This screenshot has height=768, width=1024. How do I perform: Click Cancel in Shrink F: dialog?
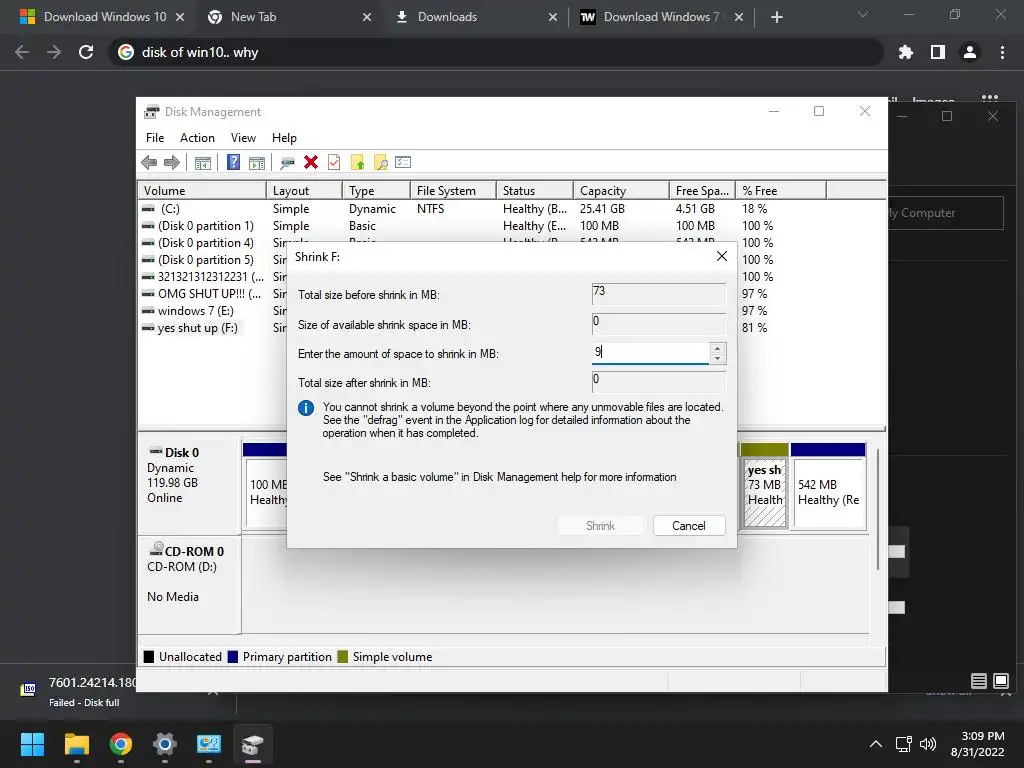689,526
